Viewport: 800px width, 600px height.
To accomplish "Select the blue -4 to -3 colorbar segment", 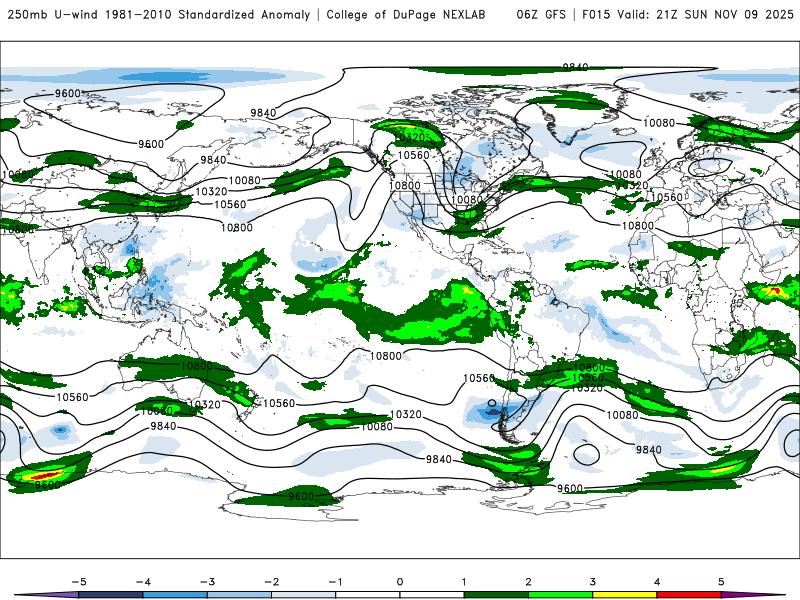I will [x=175, y=595].
